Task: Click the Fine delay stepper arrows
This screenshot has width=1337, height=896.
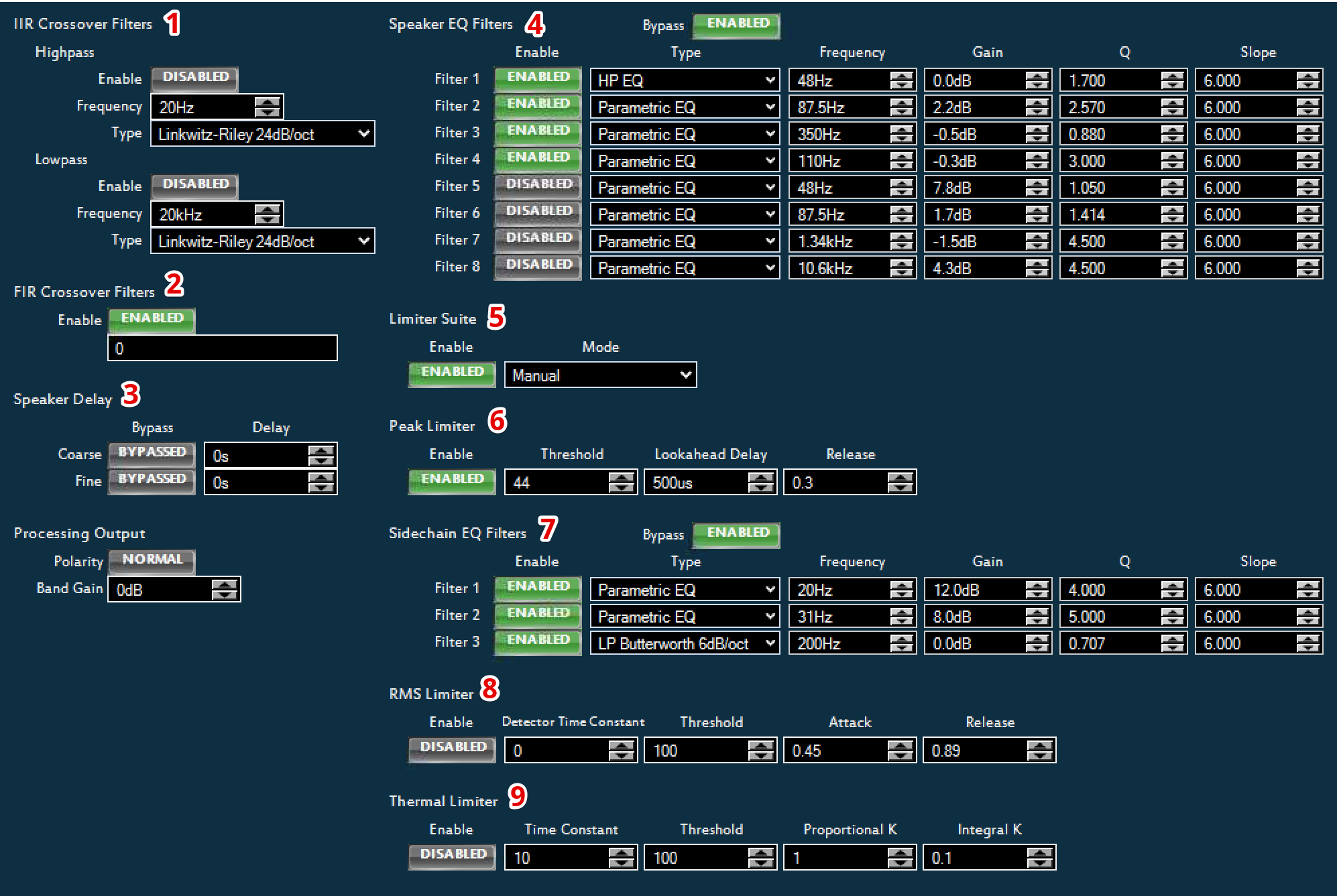Action: click(321, 482)
